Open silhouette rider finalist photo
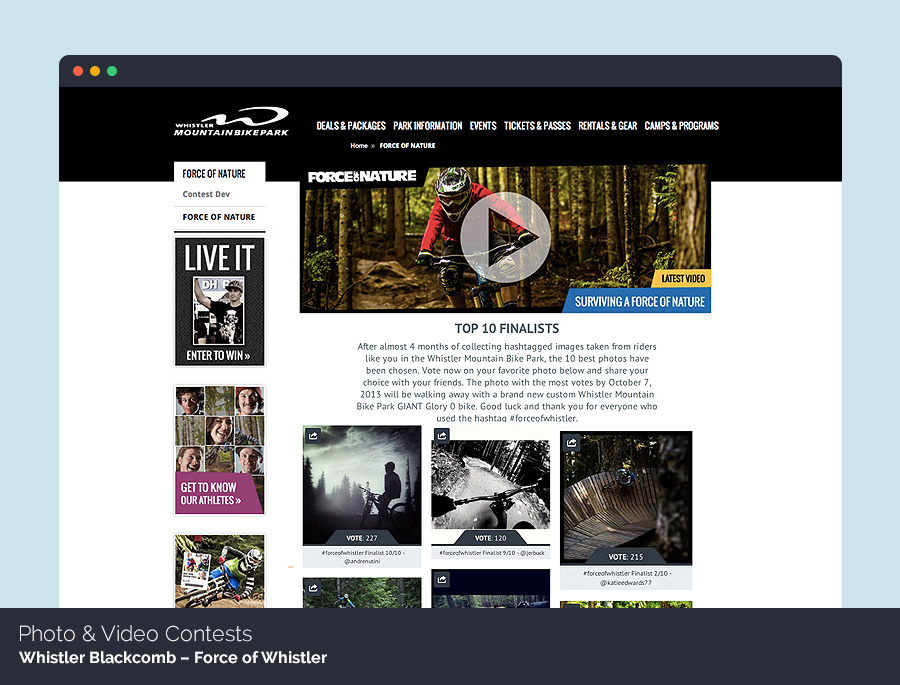Screen dimensions: 900x685 point(362,485)
